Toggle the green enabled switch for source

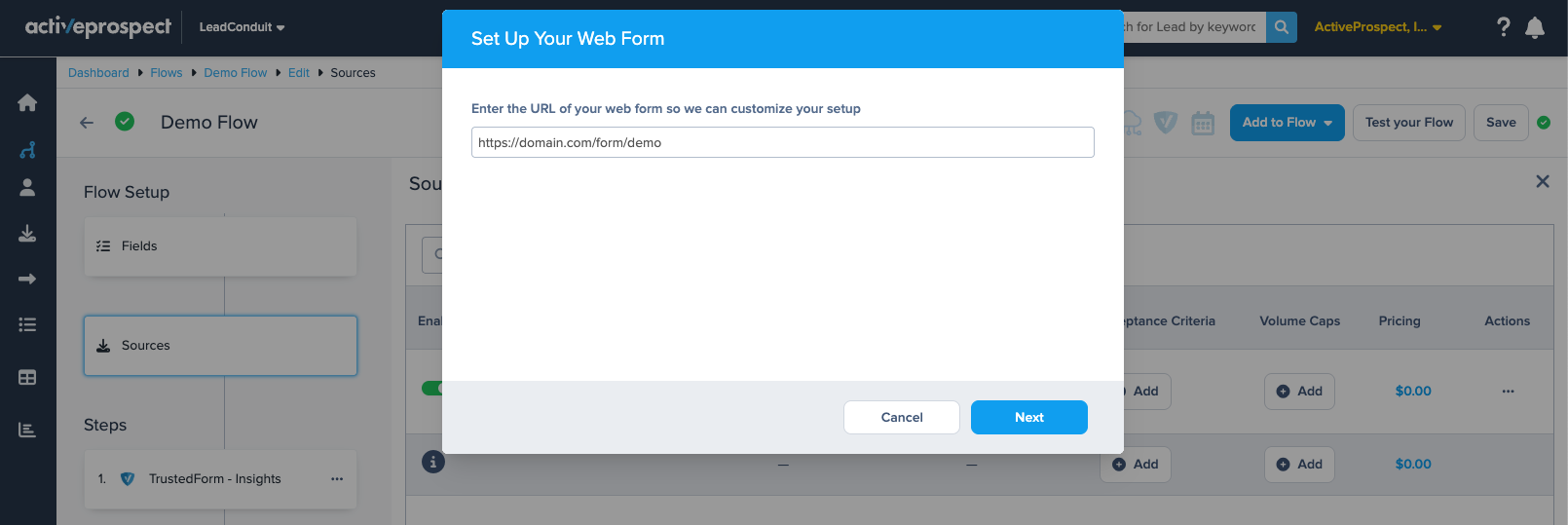[x=431, y=388]
